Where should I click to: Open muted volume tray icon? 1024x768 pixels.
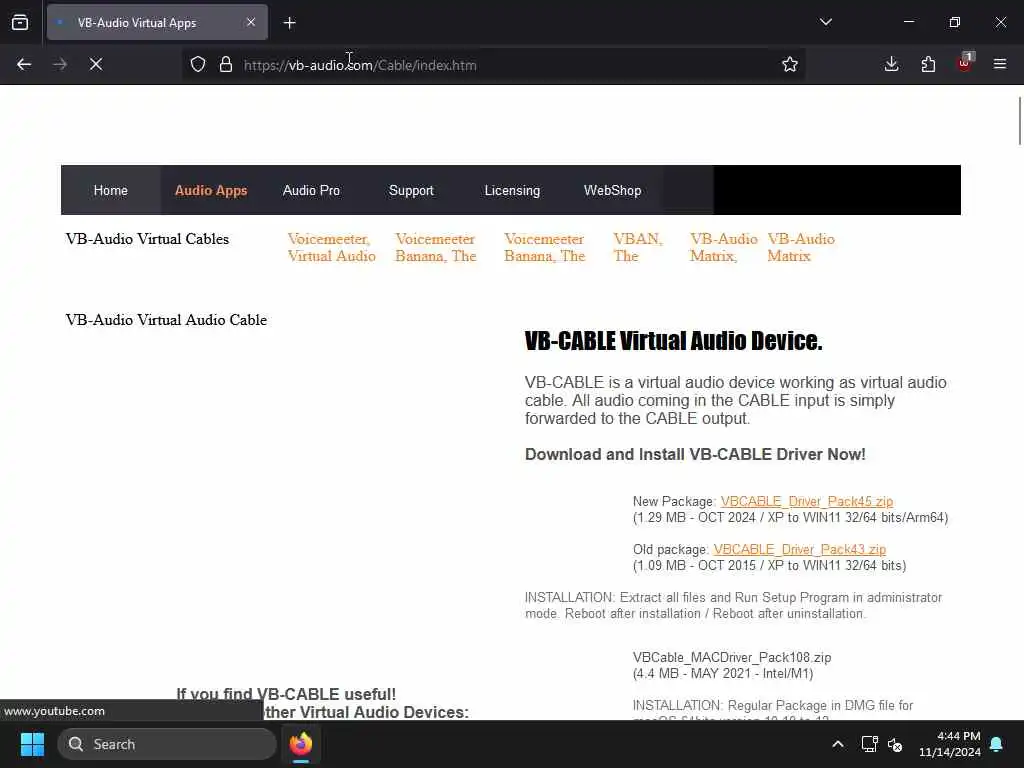pos(895,744)
